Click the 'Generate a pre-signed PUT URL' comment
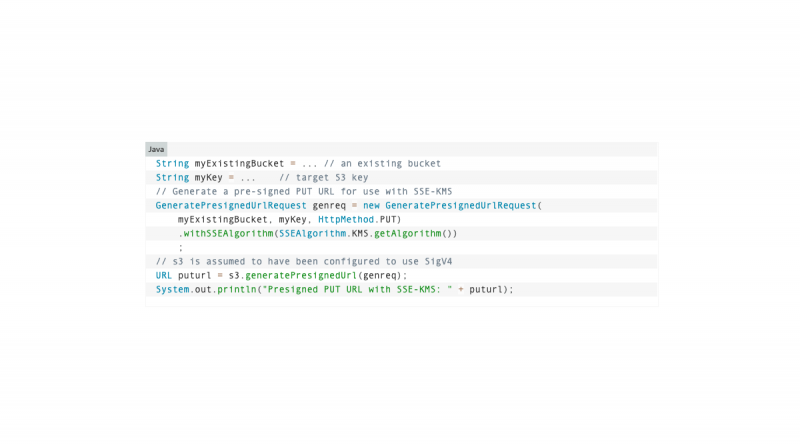800x445 pixels. (304, 191)
